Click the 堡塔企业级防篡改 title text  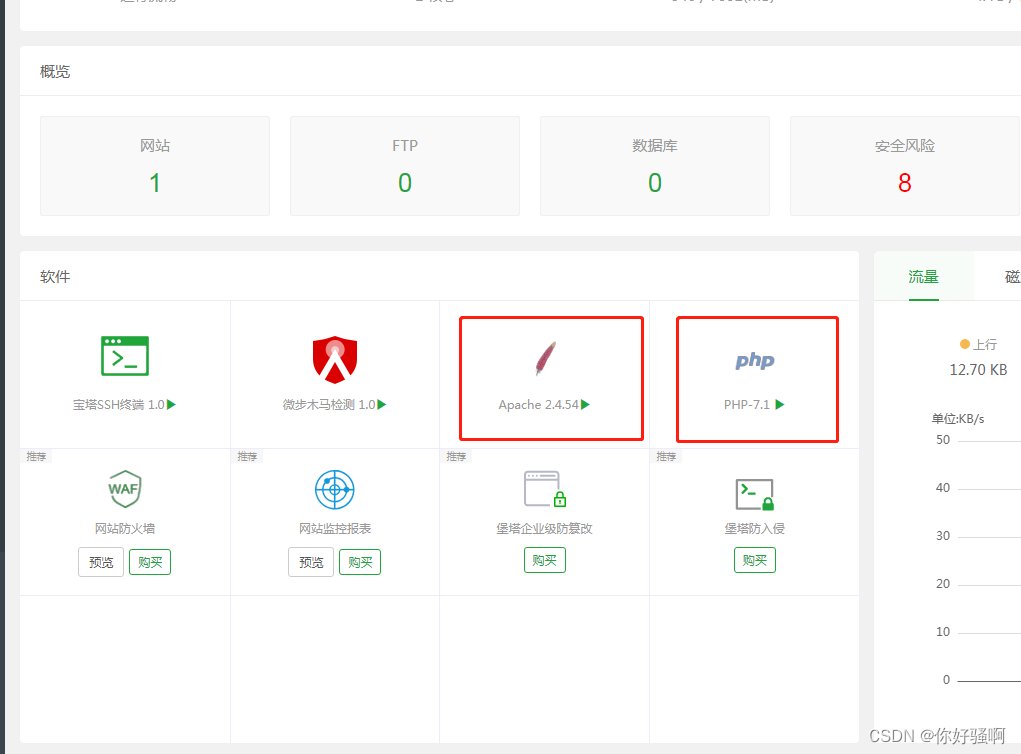point(544,528)
